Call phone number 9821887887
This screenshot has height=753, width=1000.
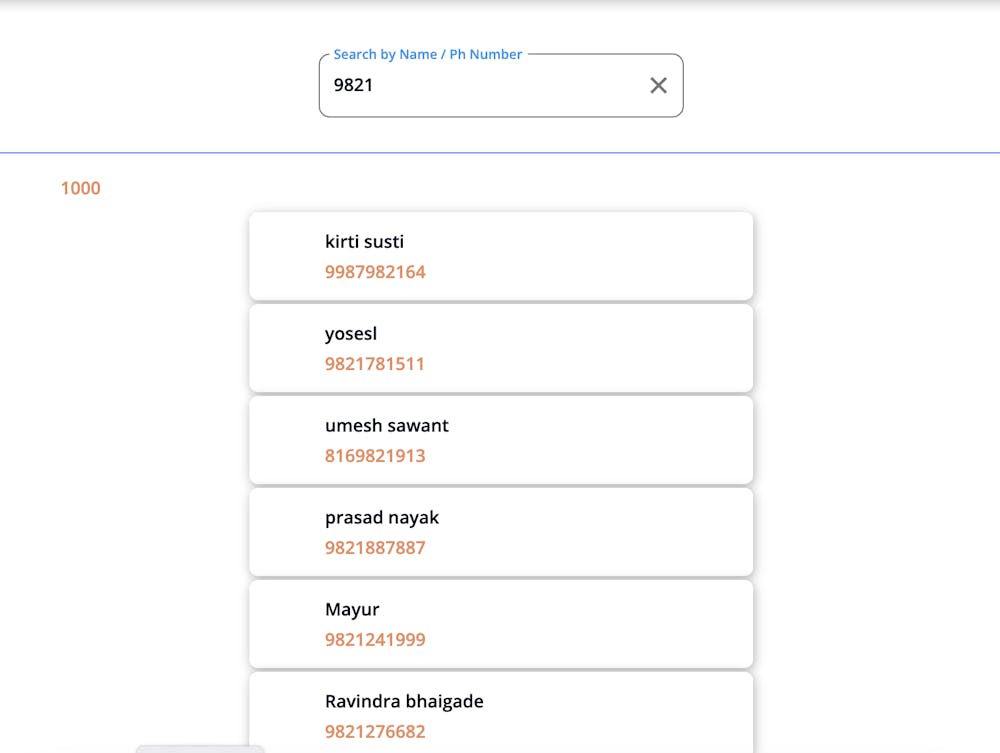point(375,547)
